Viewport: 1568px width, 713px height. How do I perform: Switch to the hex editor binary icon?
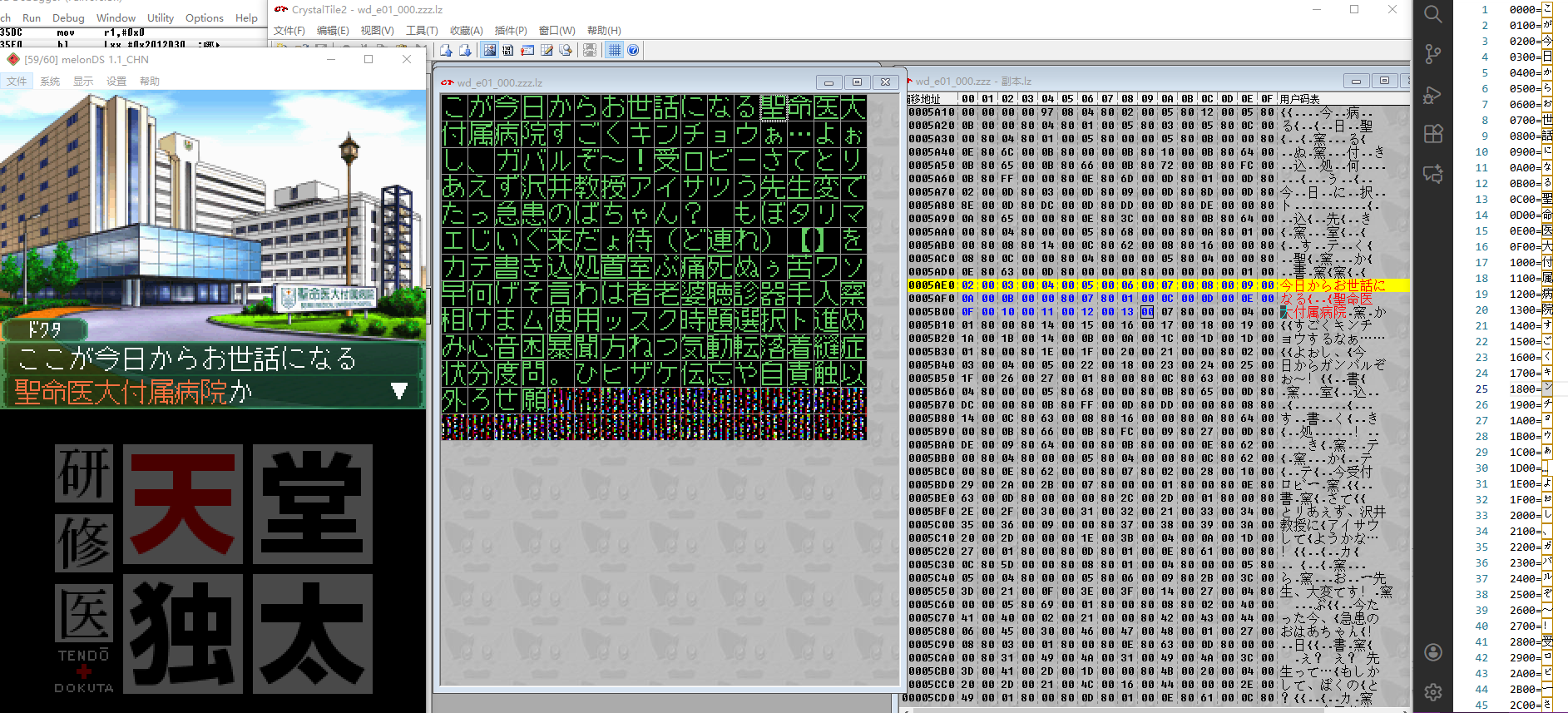508,50
